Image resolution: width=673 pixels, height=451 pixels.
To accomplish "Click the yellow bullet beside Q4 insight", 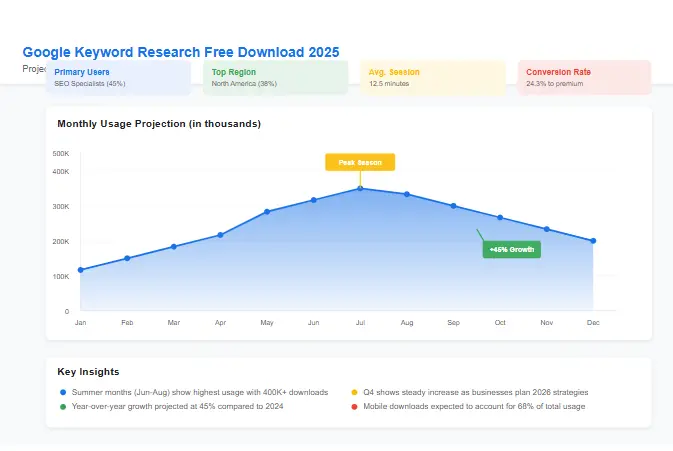I will point(354,393).
